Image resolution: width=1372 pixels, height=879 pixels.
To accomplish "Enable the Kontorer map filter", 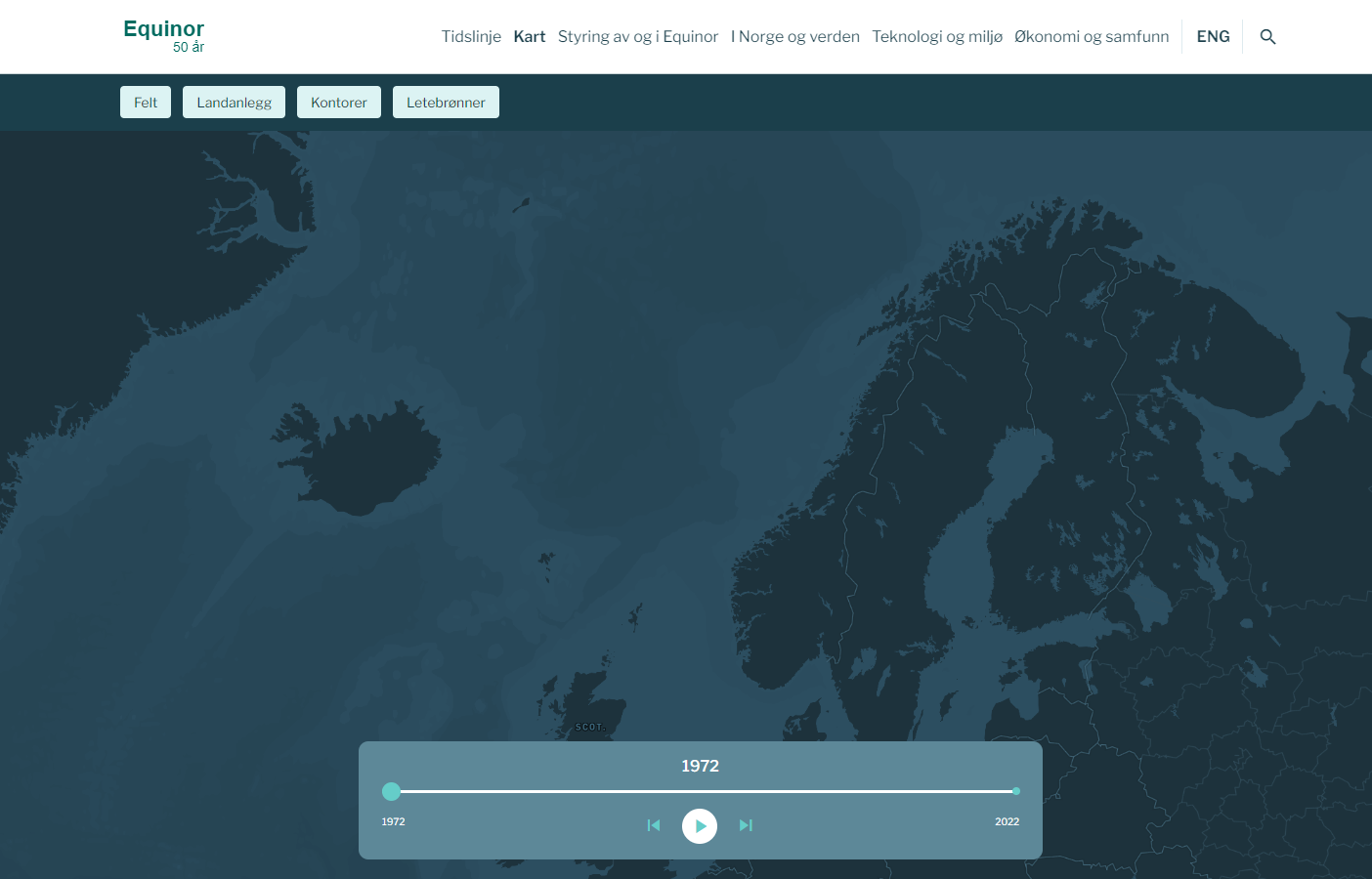I will pyautogui.click(x=338, y=103).
